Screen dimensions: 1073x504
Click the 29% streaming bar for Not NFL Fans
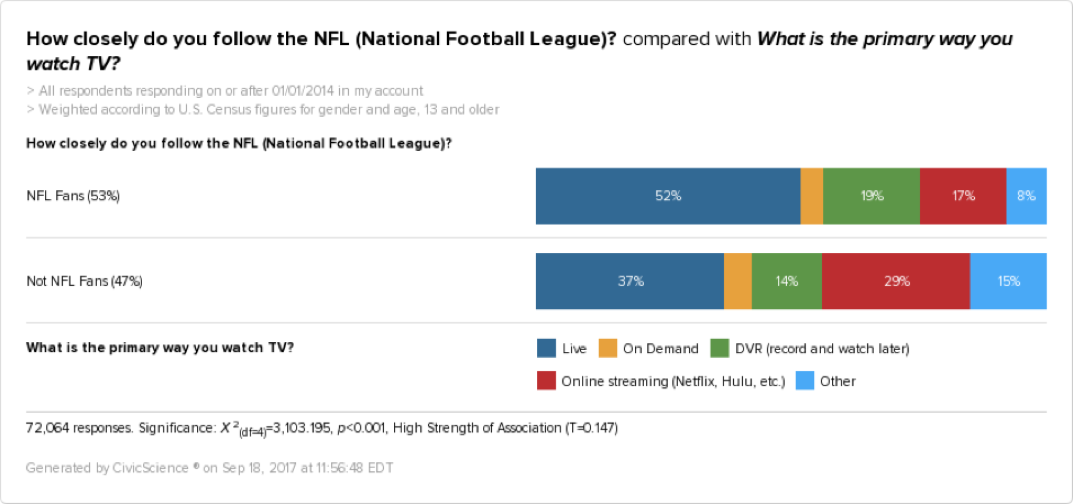click(x=896, y=281)
